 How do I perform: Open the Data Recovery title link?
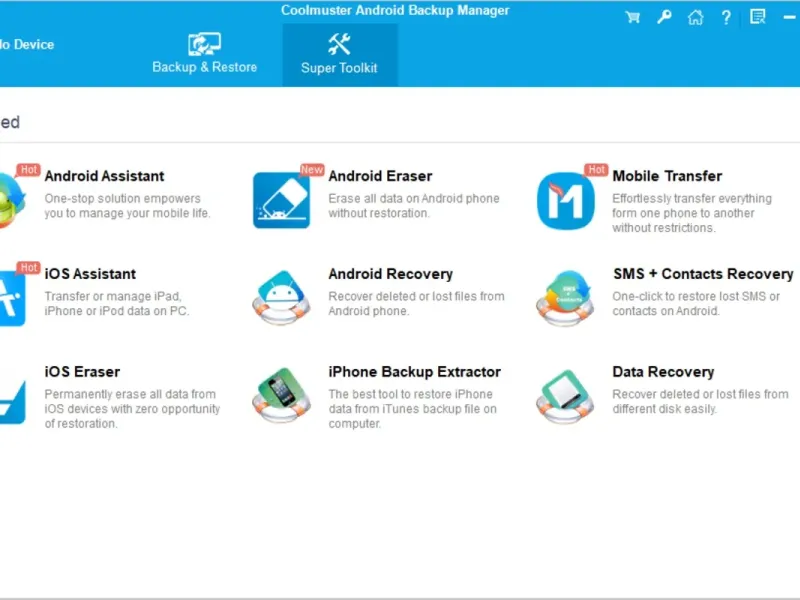click(663, 372)
